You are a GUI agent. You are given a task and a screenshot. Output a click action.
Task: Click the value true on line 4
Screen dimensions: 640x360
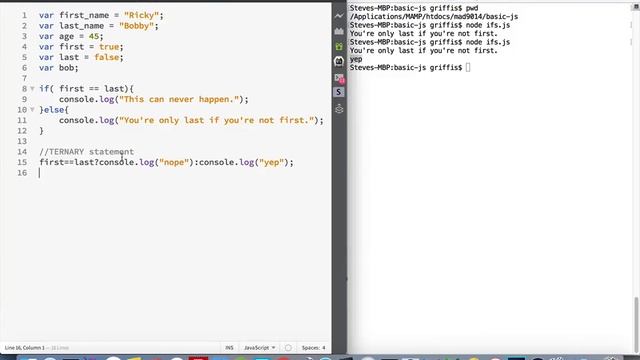click(x=109, y=47)
